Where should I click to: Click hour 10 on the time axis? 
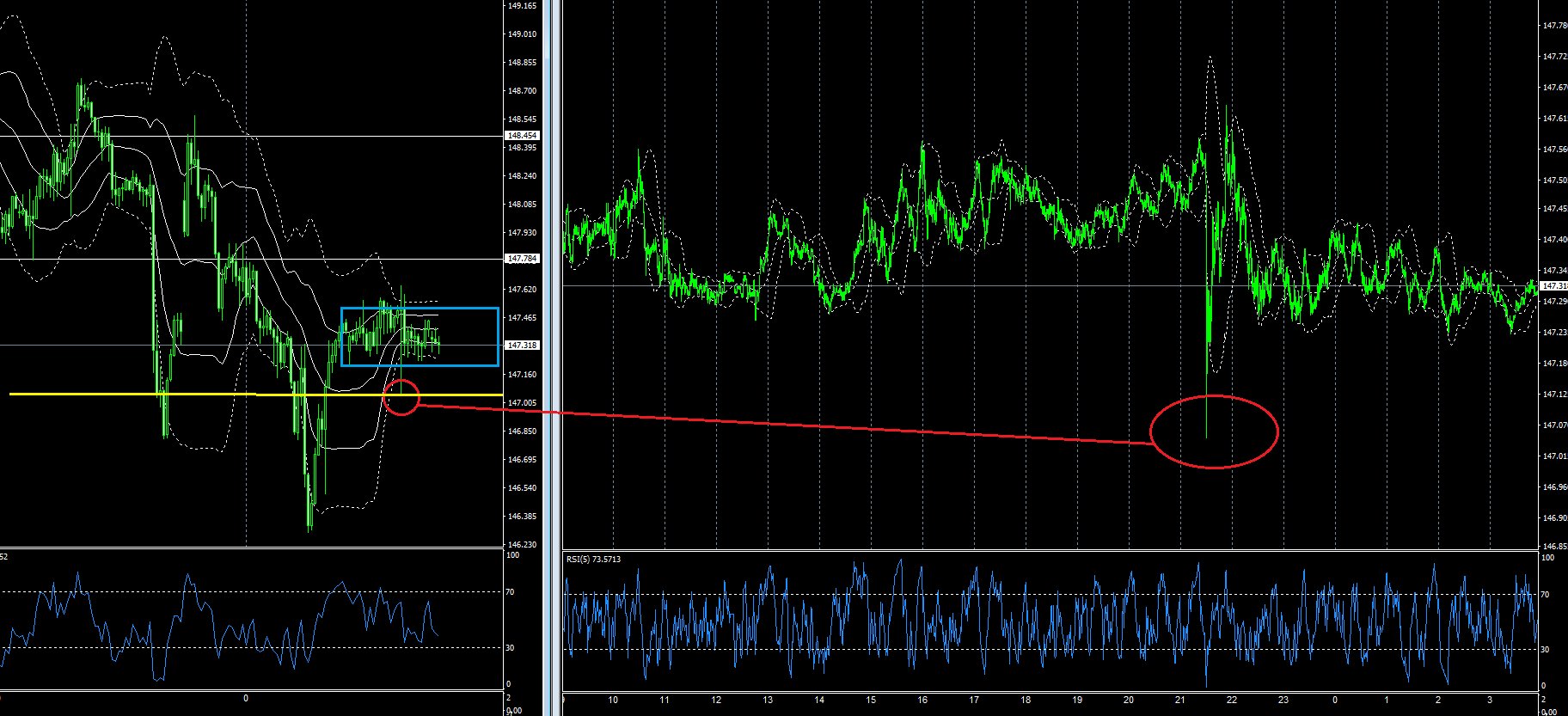(x=613, y=700)
